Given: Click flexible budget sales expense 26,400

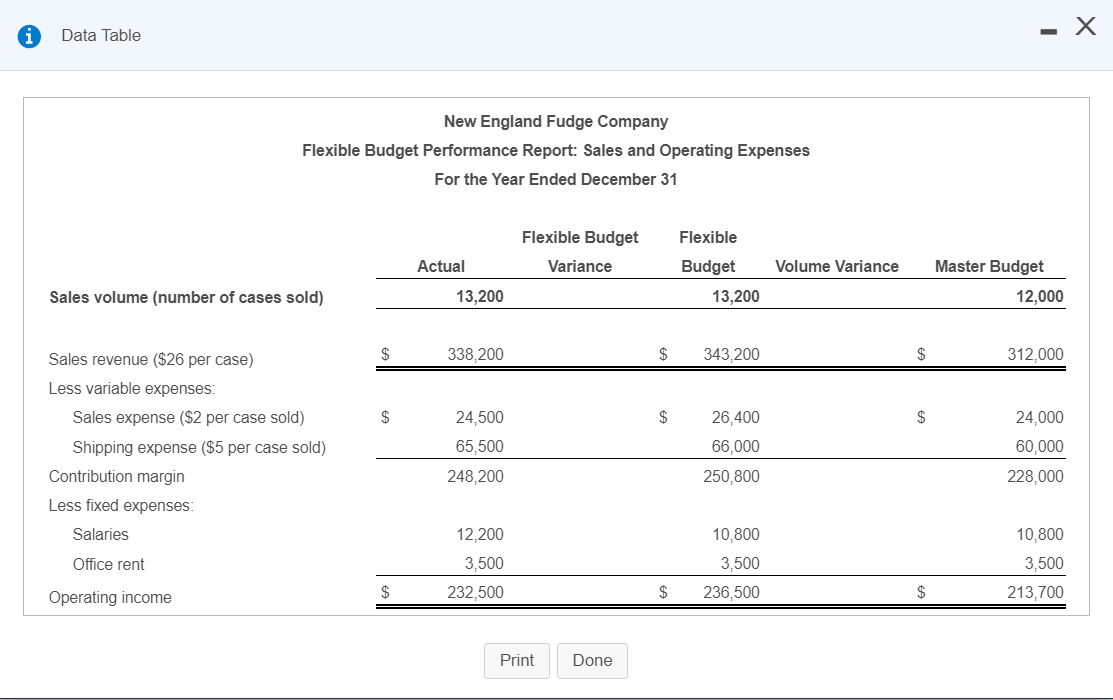Looking at the screenshot, I should (x=736, y=417).
